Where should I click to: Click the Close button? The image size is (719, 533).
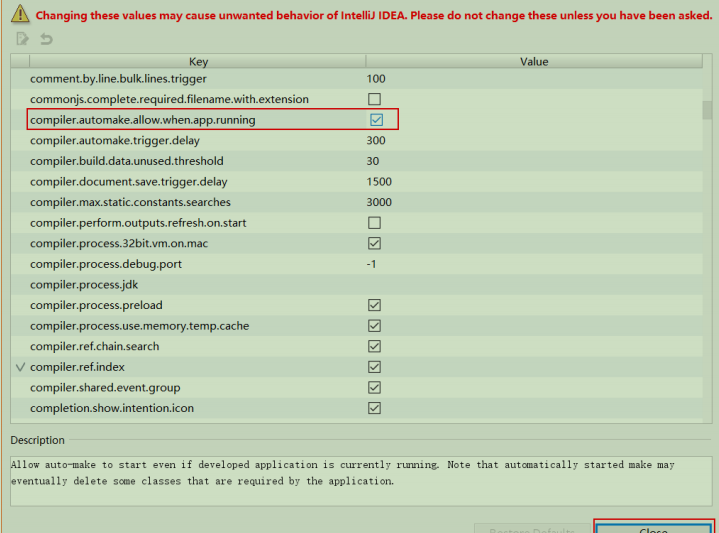click(653, 528)
